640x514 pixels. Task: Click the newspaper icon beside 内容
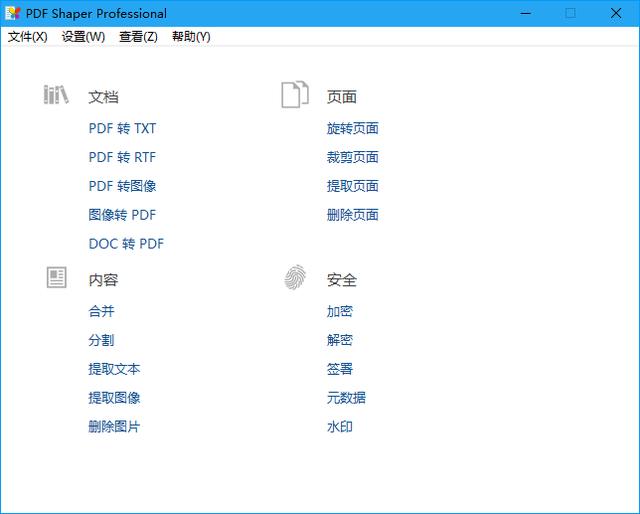pyautogui.click(x=56, y=278)
